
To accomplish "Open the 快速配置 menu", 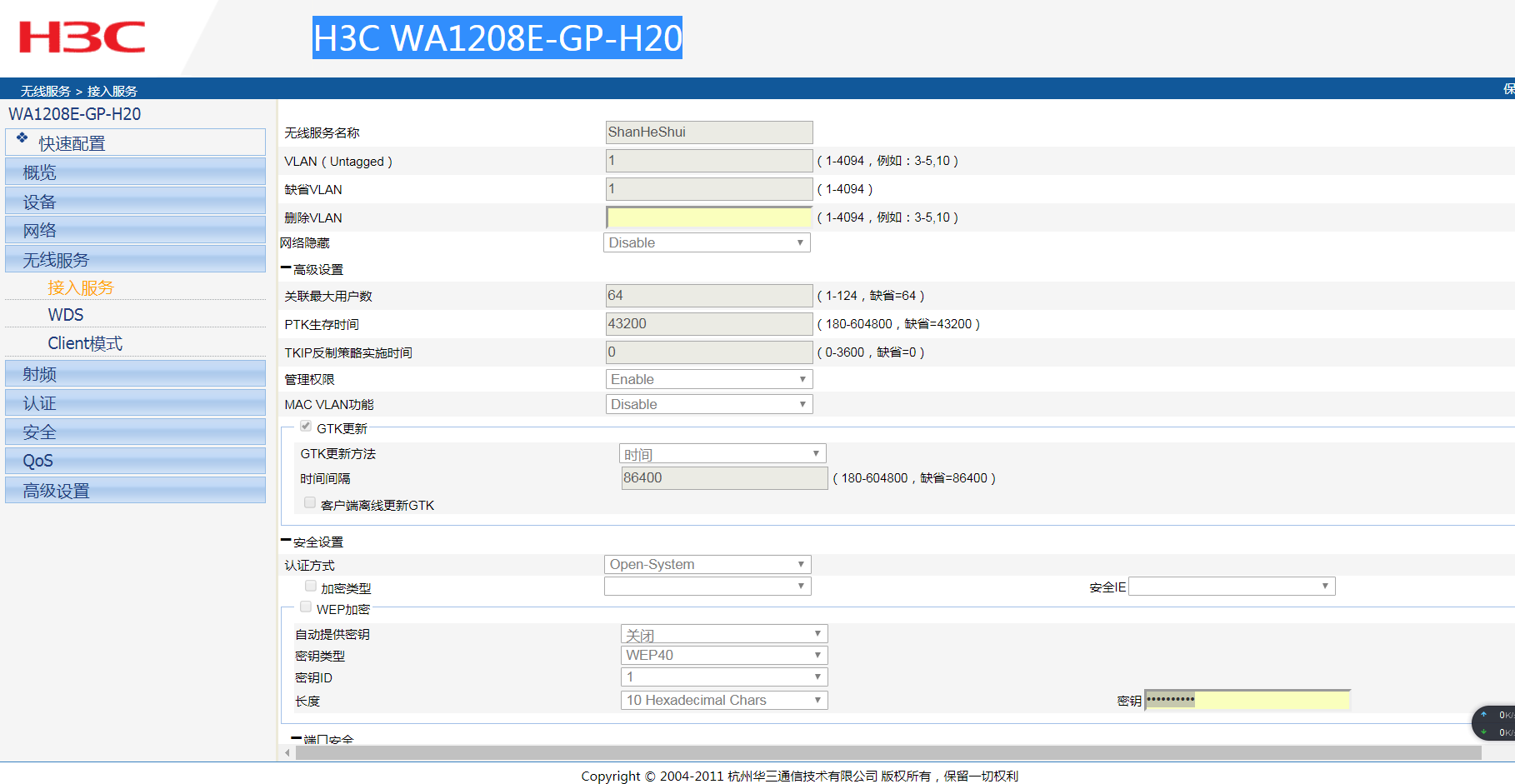I will [x=135, y=142].
